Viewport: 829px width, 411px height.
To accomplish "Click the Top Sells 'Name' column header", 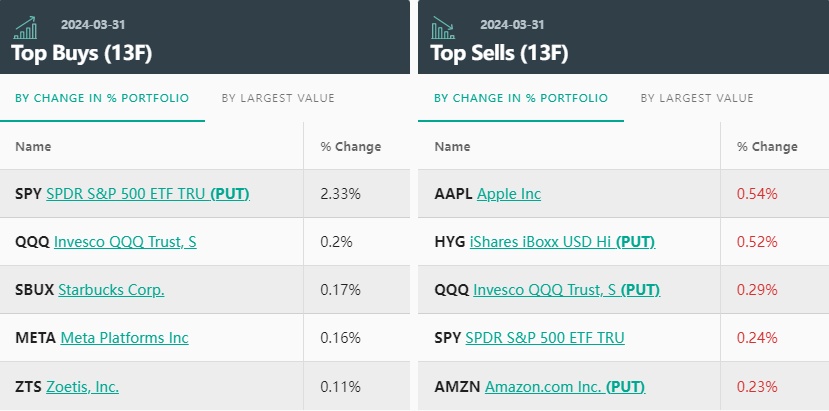I will click(x=452, y=146).
